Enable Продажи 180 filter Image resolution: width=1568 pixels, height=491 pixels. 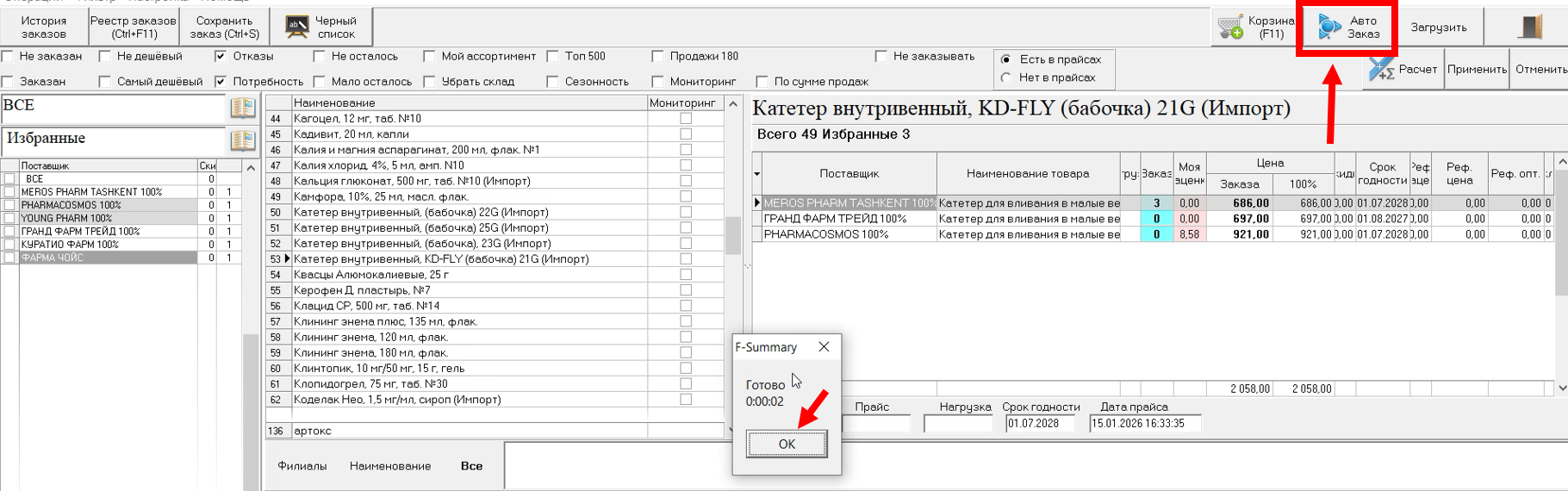tap(658, 56)
